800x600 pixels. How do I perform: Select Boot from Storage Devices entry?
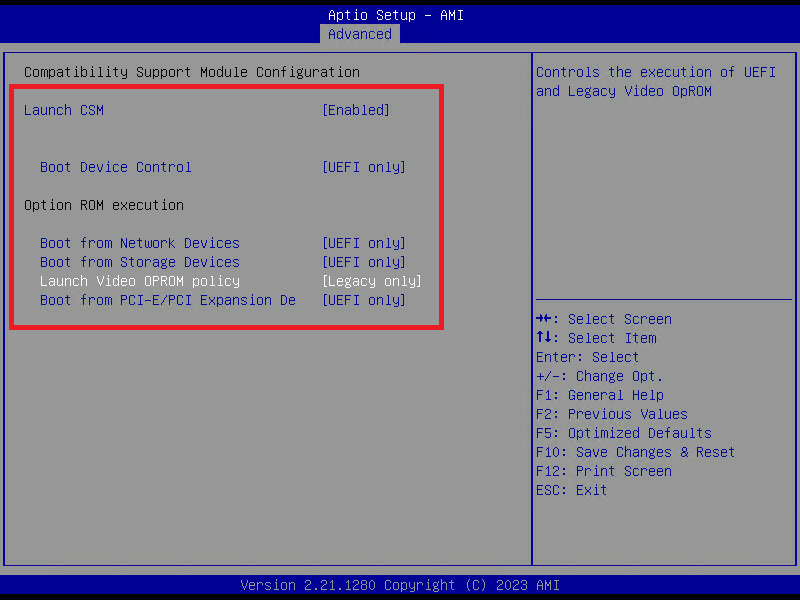pos(140,262)
